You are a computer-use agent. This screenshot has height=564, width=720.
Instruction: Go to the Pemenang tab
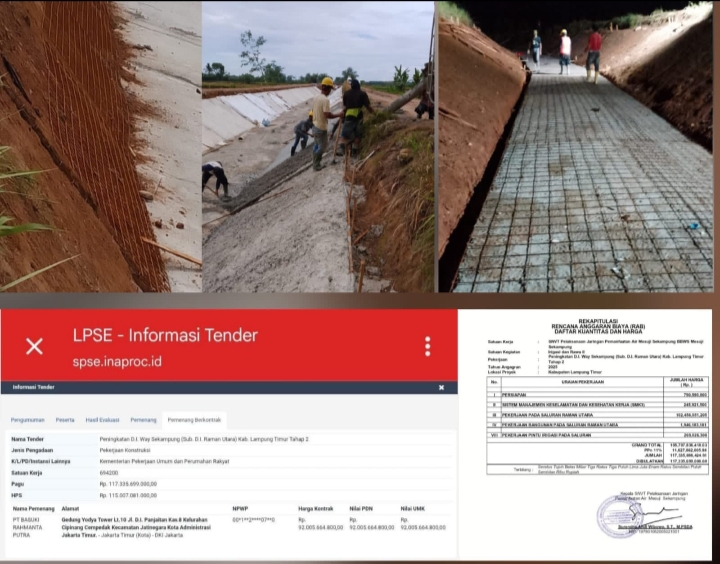[144, 420]
